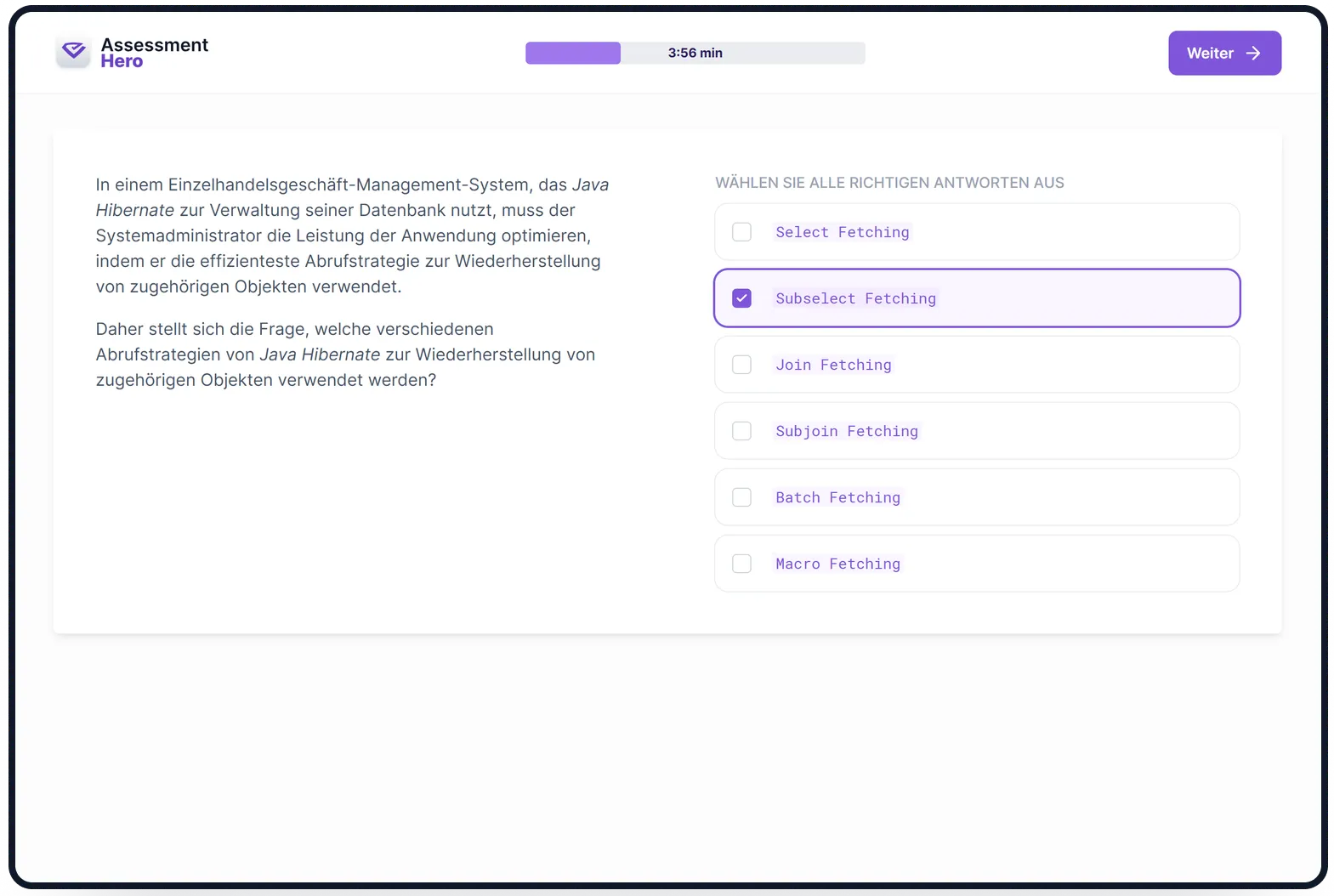The width and height of the screenshot is (1334, 896).
Task: Tick the Join Fetching checkbox
Action: click(x=741, y=365)
